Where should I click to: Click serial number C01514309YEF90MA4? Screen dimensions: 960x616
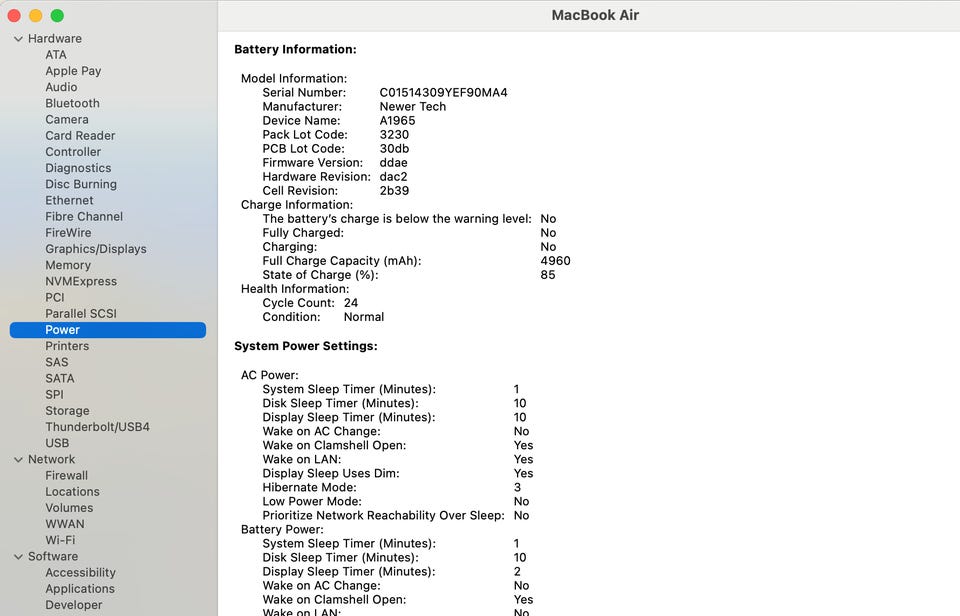coord(443,92)
